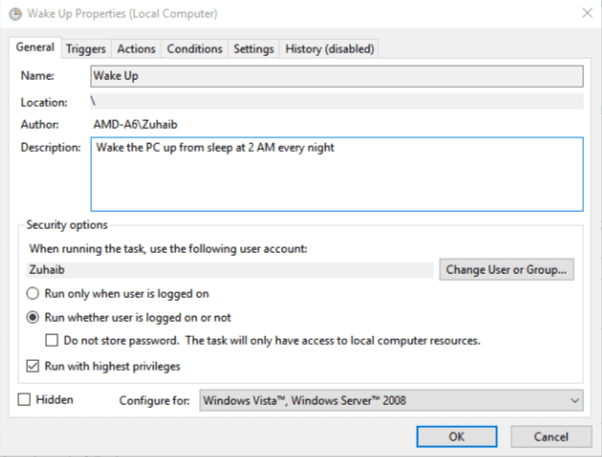Click the Change User or Group button
This screenshot has height=457, width=602.
tap(506, 270)
